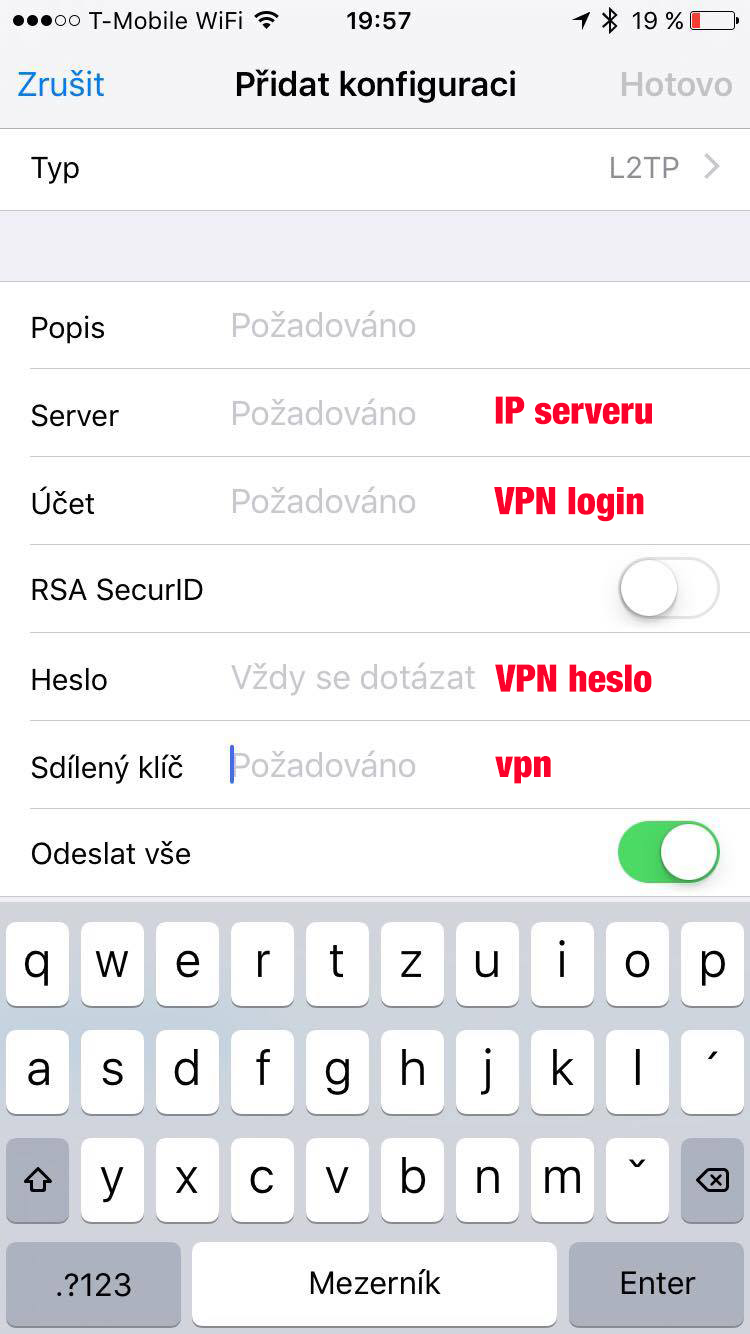Screen dimensions: 750x1334
Task: Tap the caron accent key on keyboard
Action: pyautogui.click(x=637, y=1180)
